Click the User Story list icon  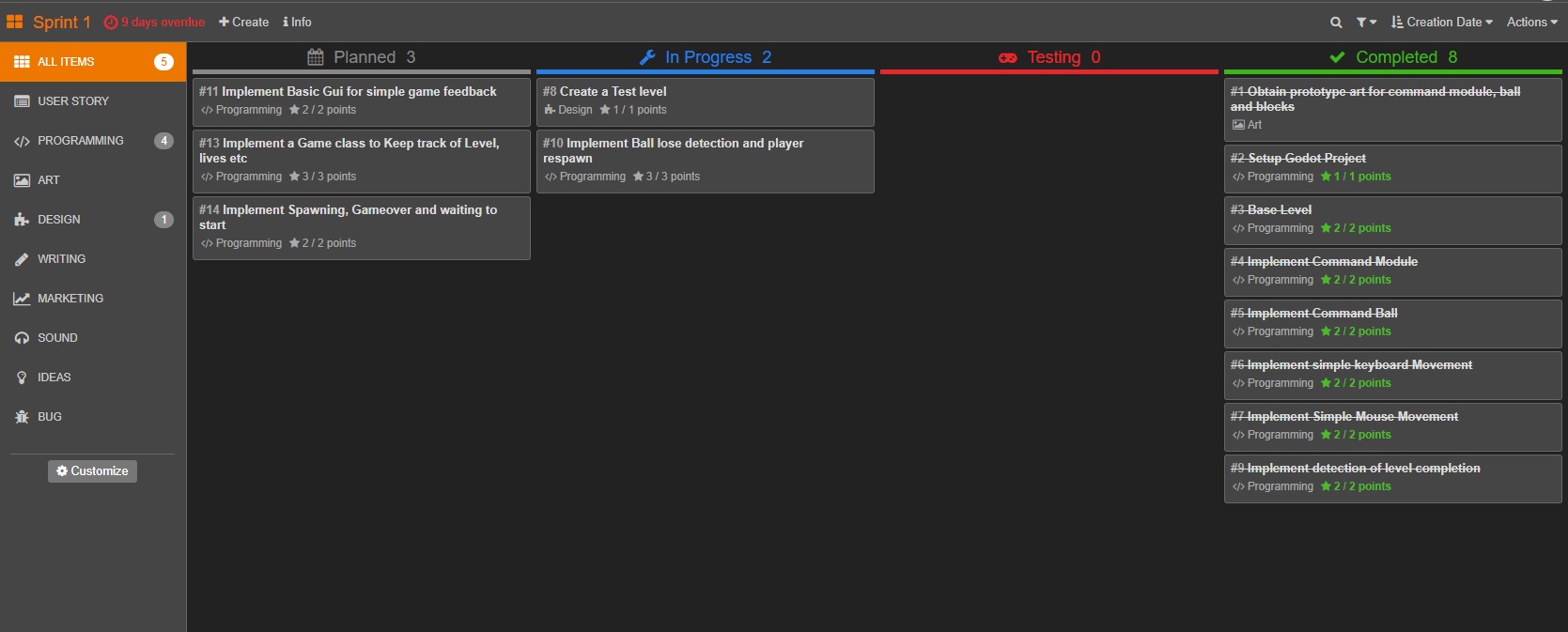[x=22, y=101]
